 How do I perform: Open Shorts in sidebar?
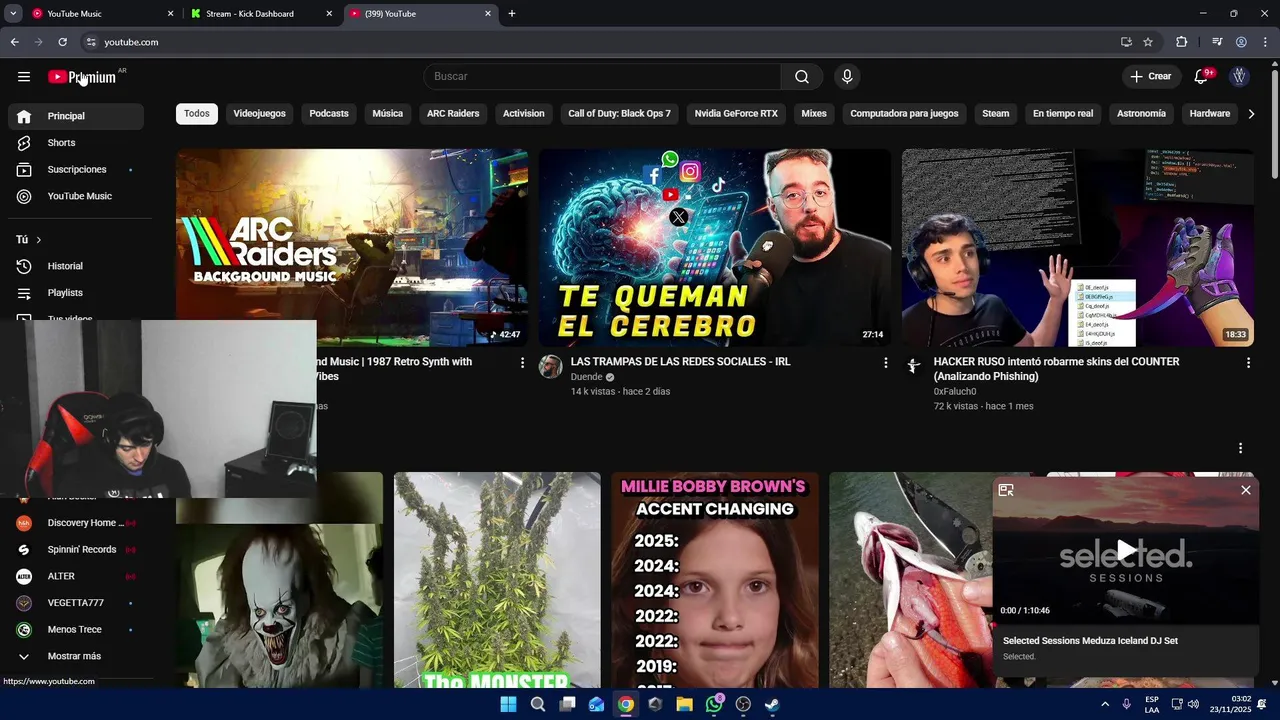(x=76, y=143)
